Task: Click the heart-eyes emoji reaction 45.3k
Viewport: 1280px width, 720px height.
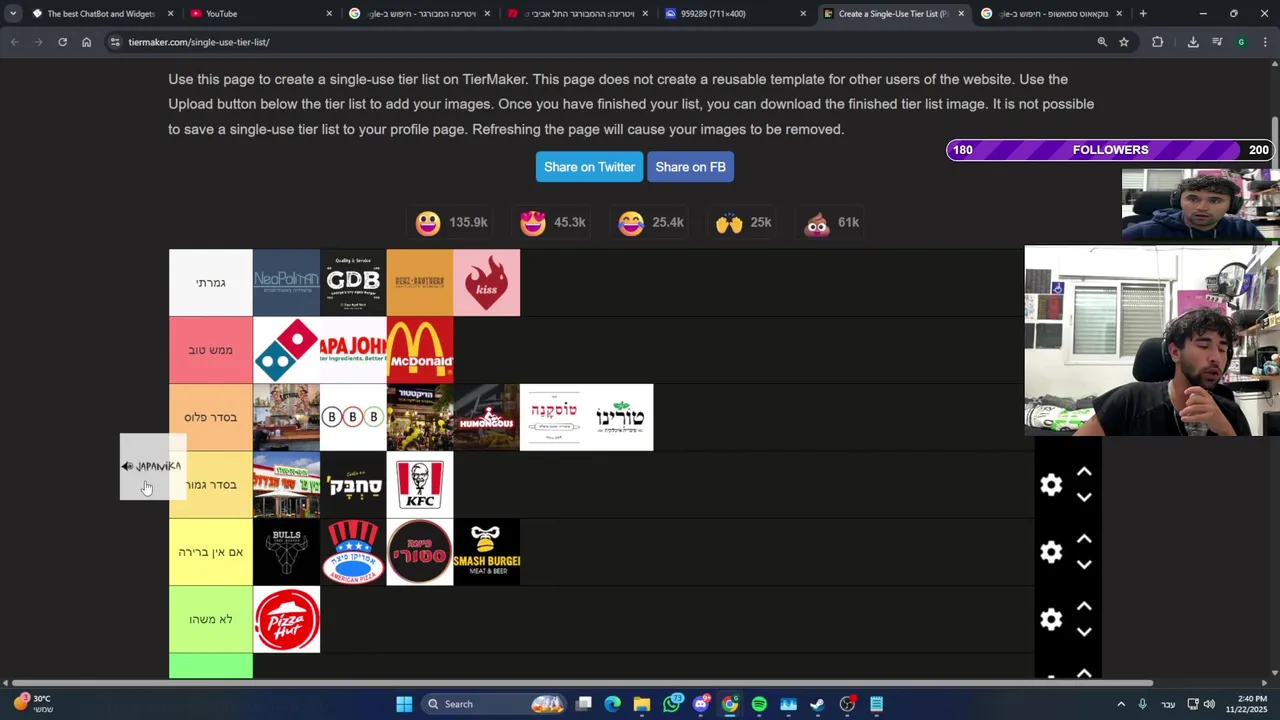Action: [553, 222]
